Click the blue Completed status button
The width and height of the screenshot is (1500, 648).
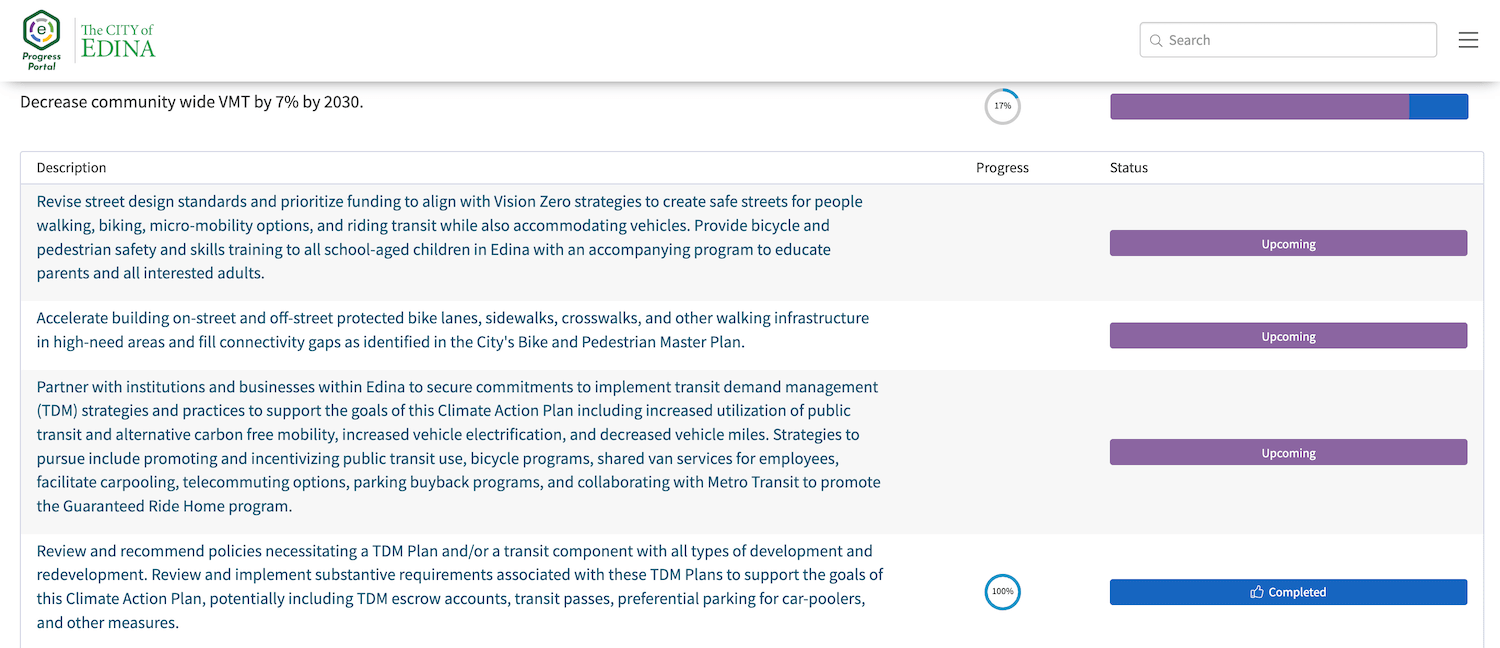point(1288,592)
